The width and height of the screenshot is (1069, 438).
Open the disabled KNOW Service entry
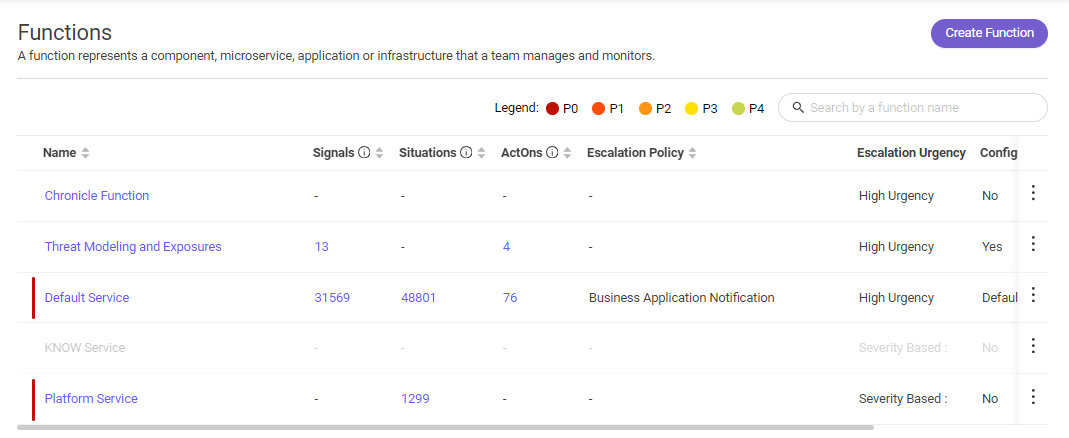[x=85, y=348]
